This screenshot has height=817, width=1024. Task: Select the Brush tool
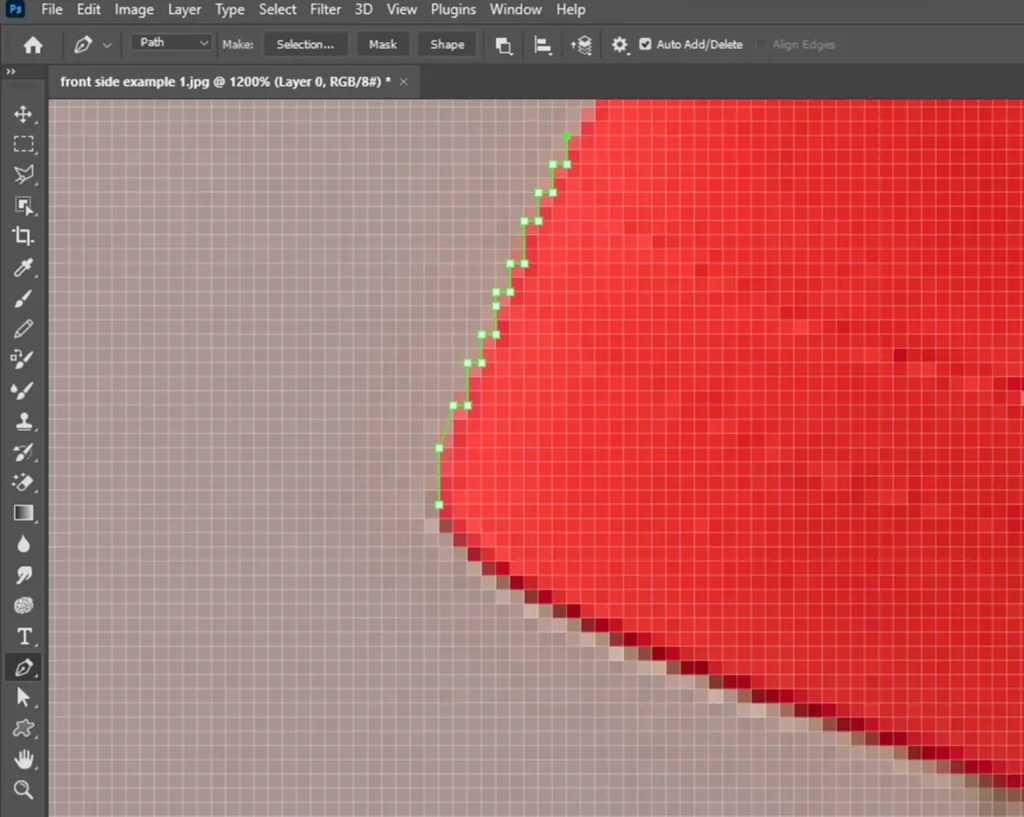[x=24, y=298]
